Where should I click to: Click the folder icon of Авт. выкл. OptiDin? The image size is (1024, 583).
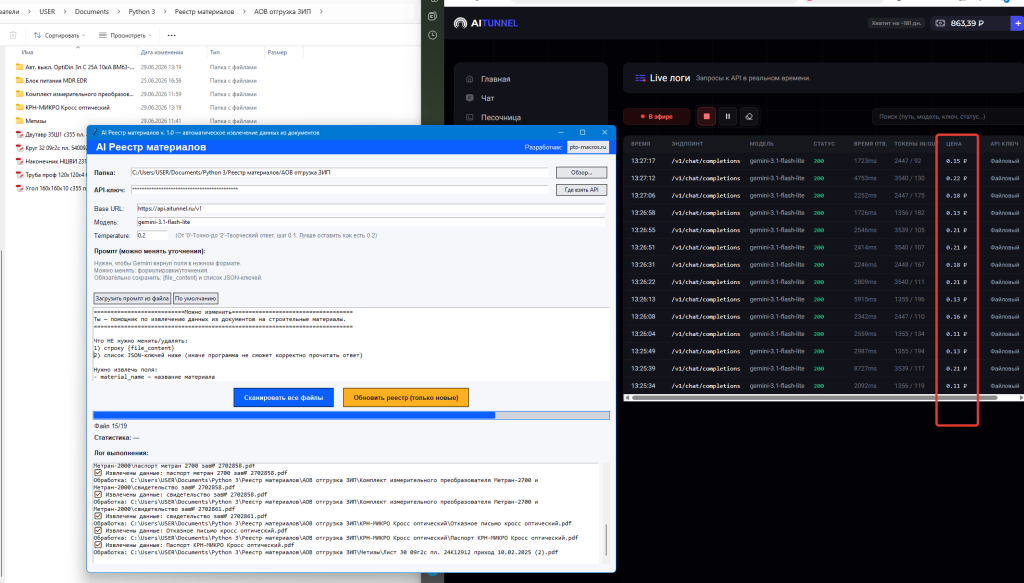20,67
